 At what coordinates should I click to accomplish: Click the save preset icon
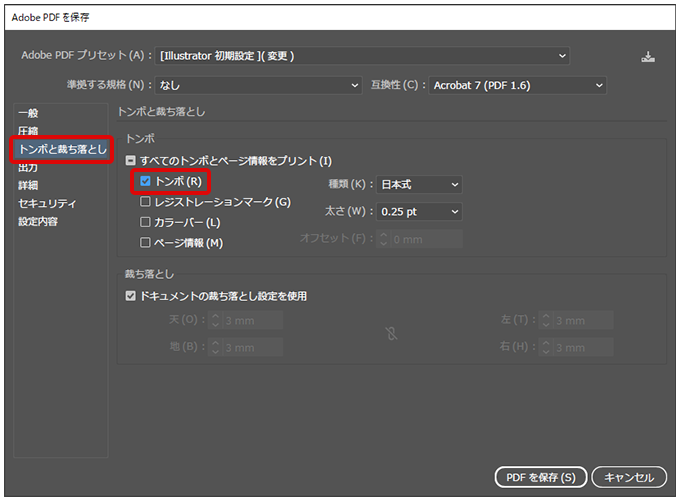[648, 57]
